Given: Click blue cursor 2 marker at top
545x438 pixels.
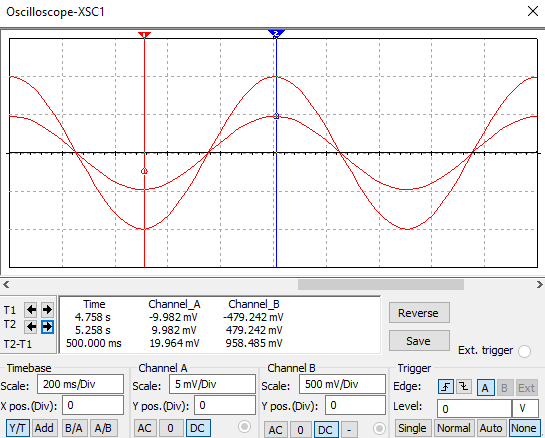Looking at the screenshot, I should 276,34.
